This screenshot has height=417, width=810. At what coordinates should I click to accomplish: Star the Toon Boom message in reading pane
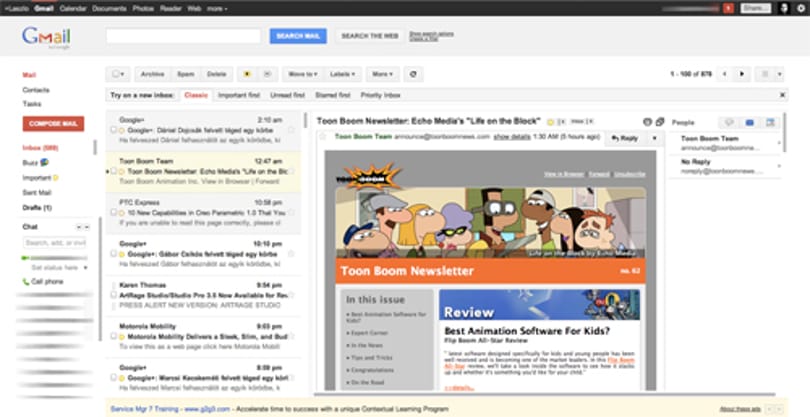point(323,137)
